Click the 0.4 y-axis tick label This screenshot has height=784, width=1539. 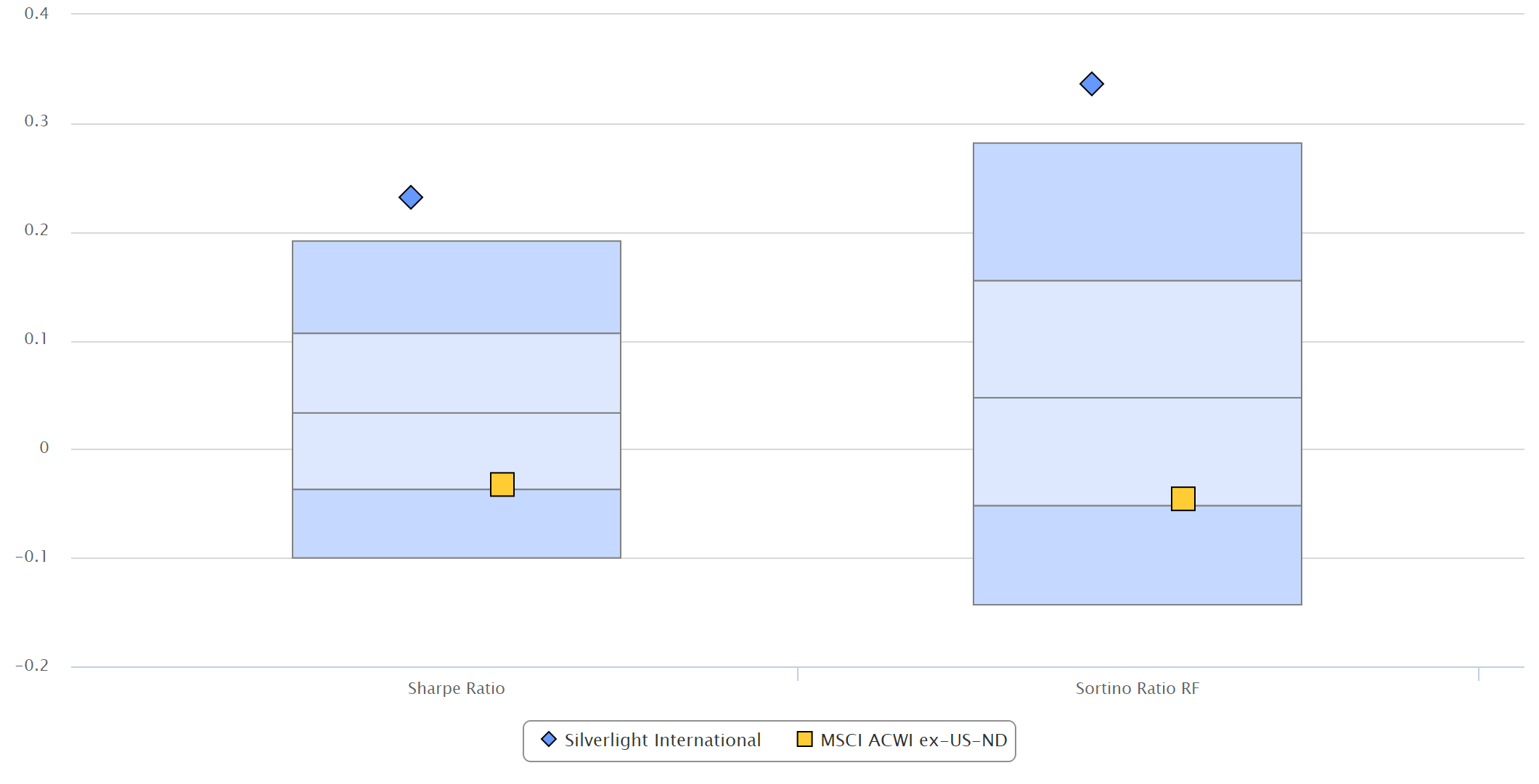(x=36, y=13)
